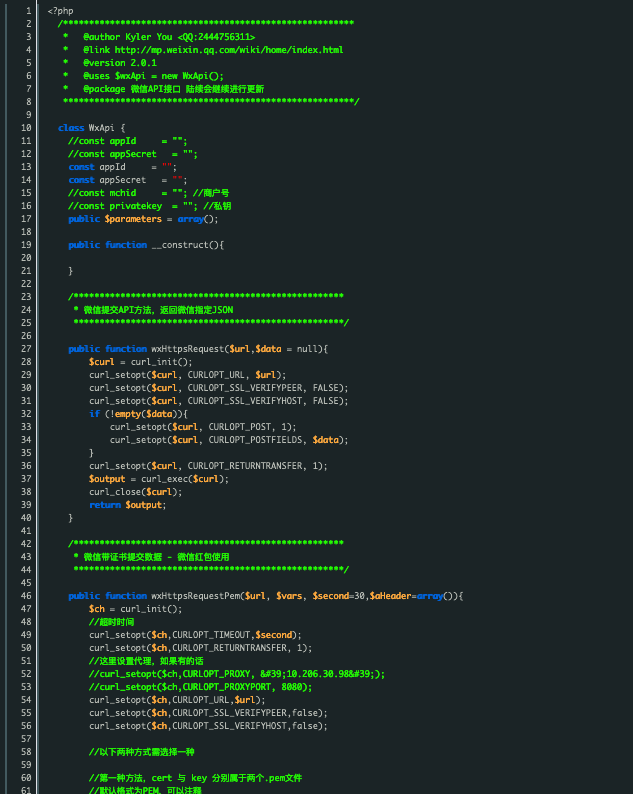Click the "curl_exec($curl)" call on line 37
This screenshot has height=794, width=633.
tap(182, 479)
